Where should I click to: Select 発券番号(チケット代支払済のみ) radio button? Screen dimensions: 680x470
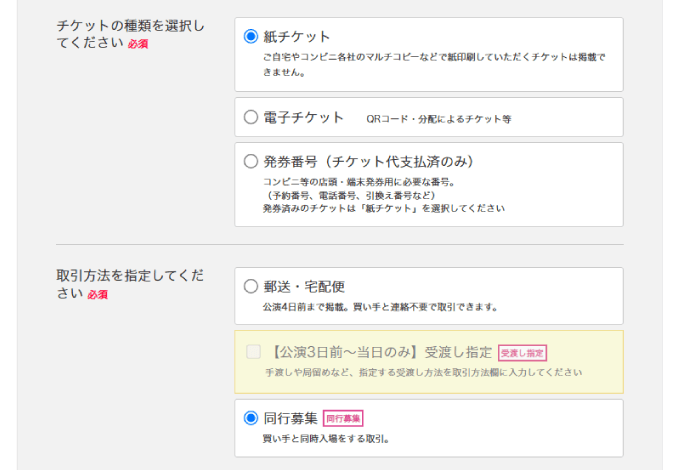(251, 161)
